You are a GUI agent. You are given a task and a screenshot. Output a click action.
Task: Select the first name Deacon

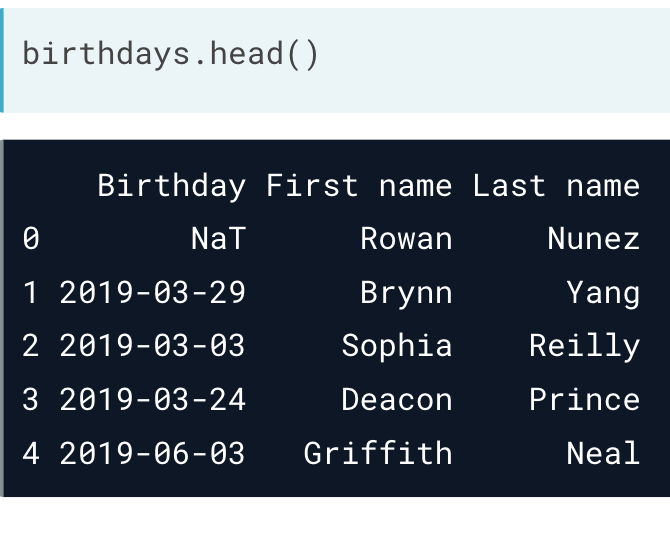point(397,400)
